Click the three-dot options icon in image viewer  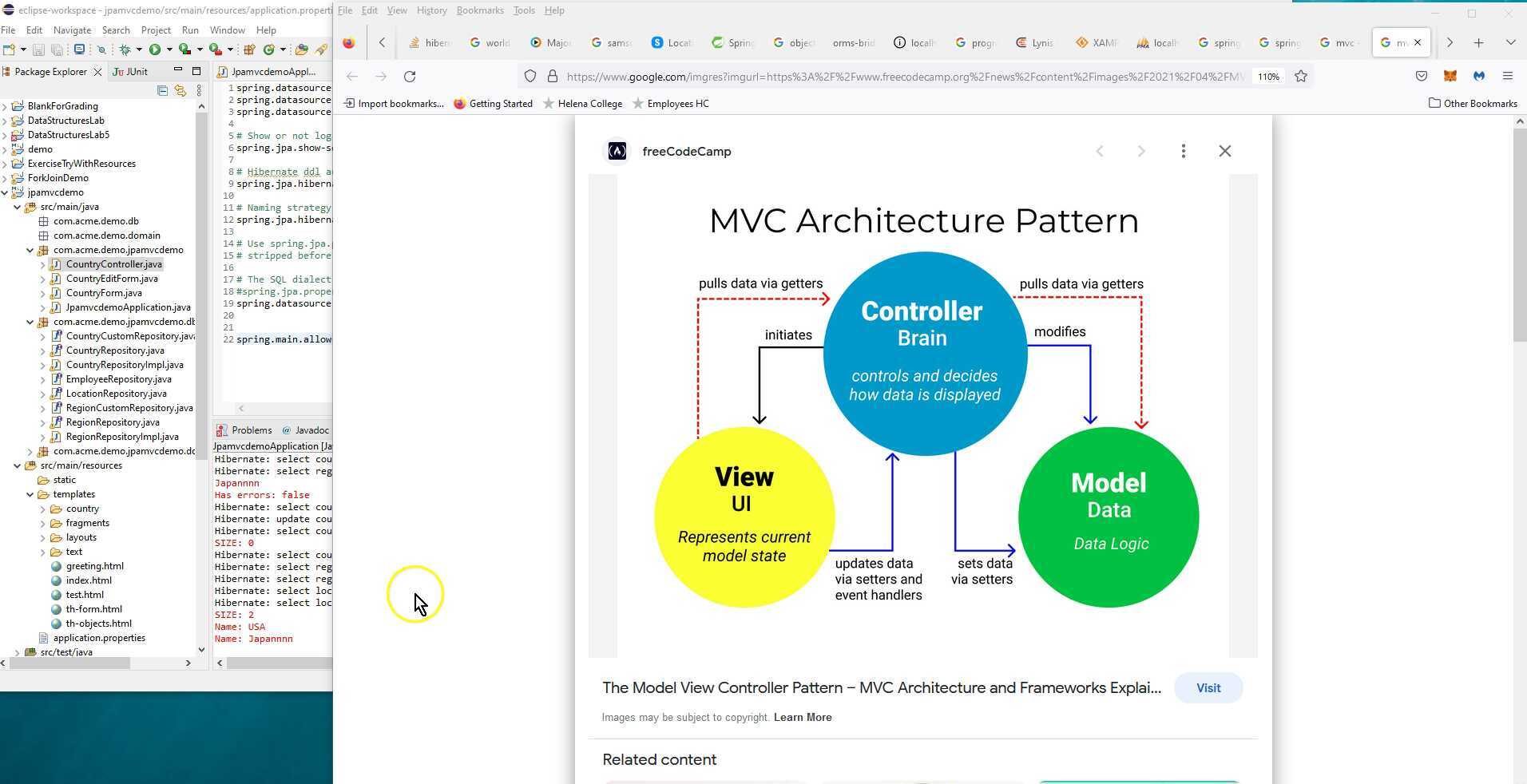[1184, 151]
